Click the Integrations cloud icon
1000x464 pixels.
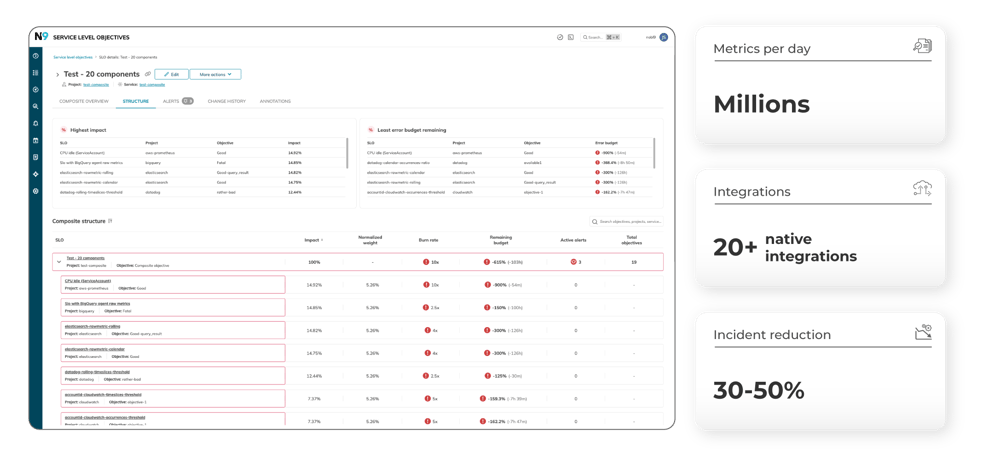point(921,189)
